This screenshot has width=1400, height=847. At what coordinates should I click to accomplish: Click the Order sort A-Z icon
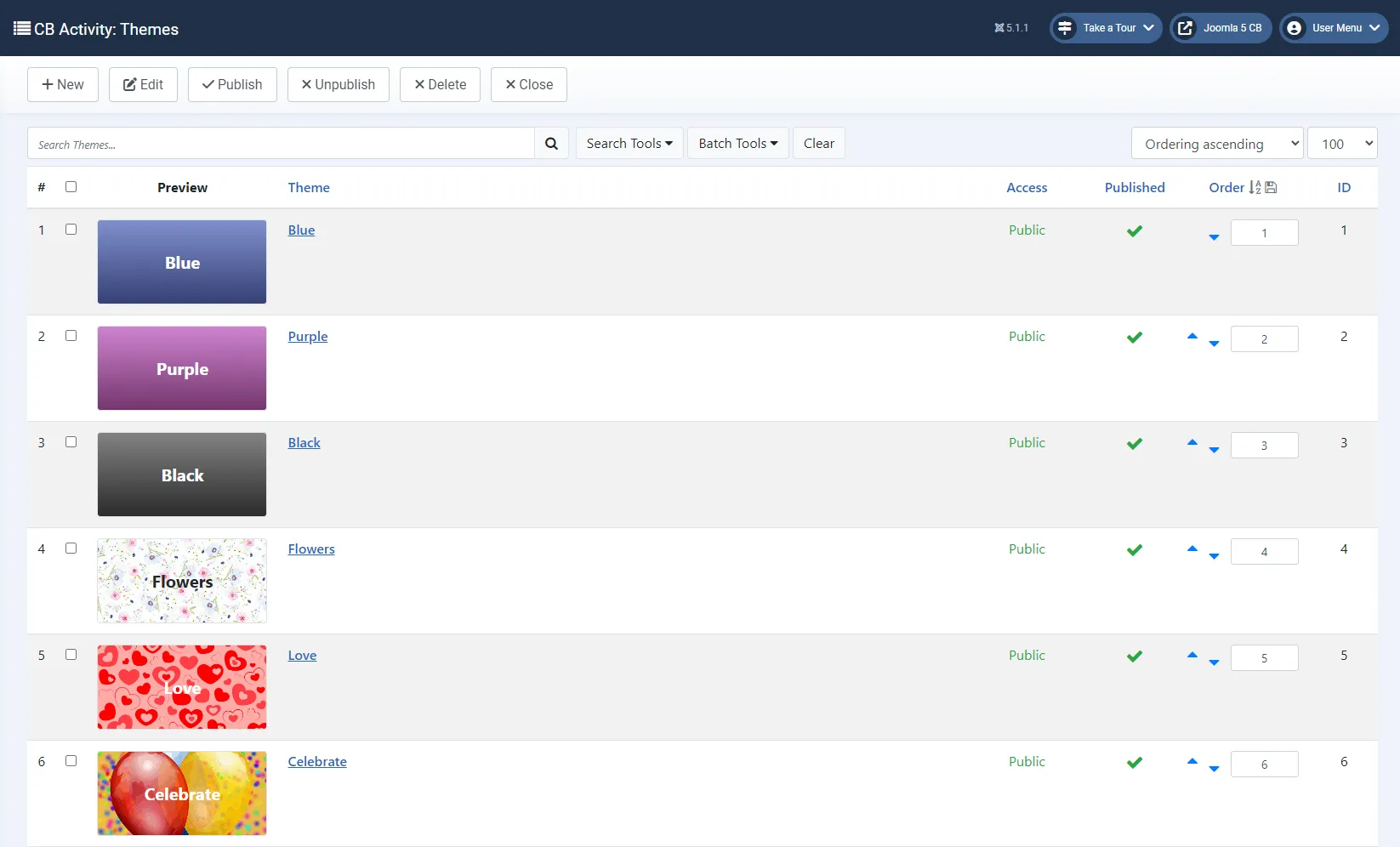pyautogui.click(x=1255, y=188)
